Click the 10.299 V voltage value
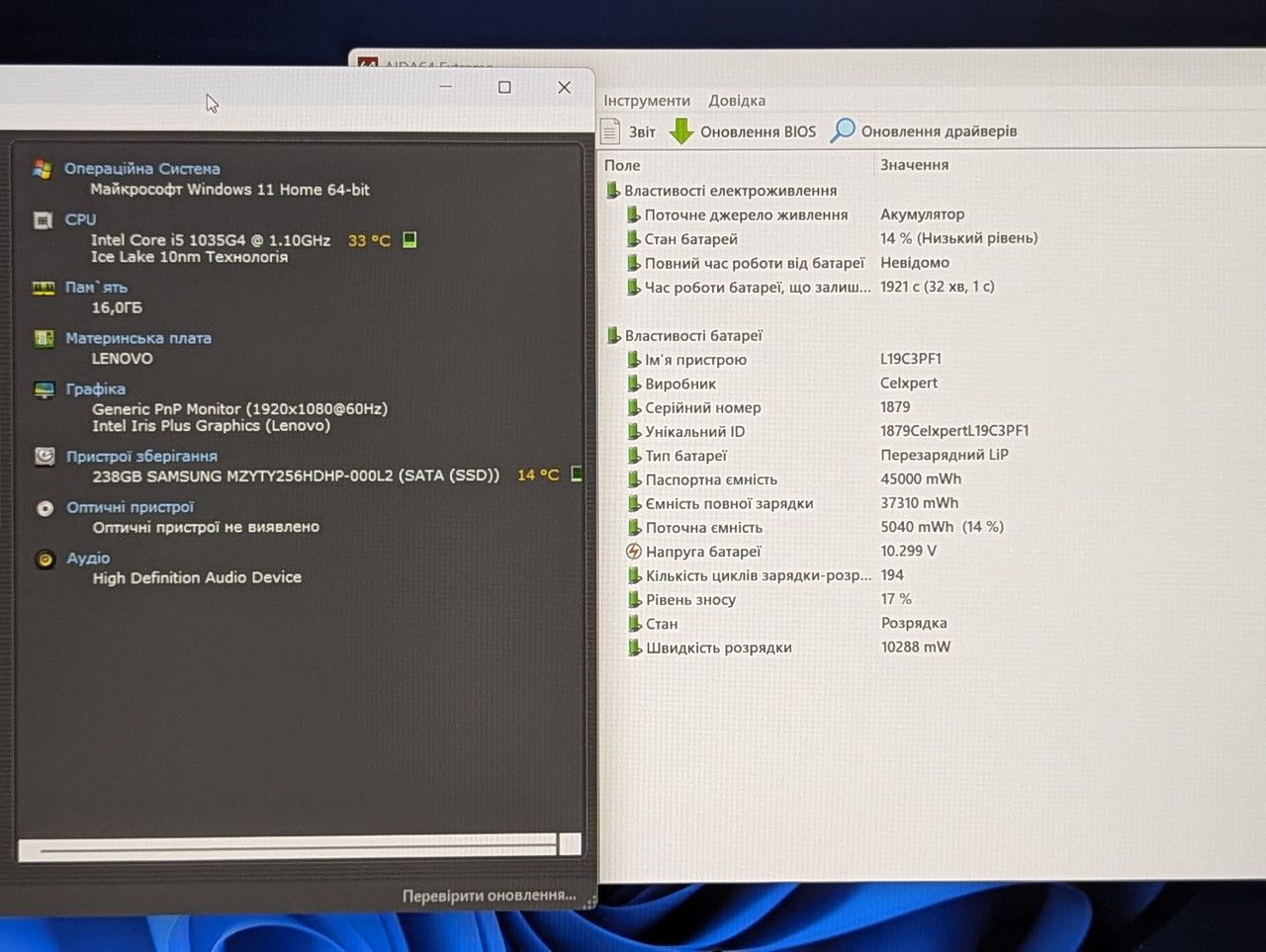The height and width of the screenshot is (952, 1266). pyautogui.click(x=909, y=551)
